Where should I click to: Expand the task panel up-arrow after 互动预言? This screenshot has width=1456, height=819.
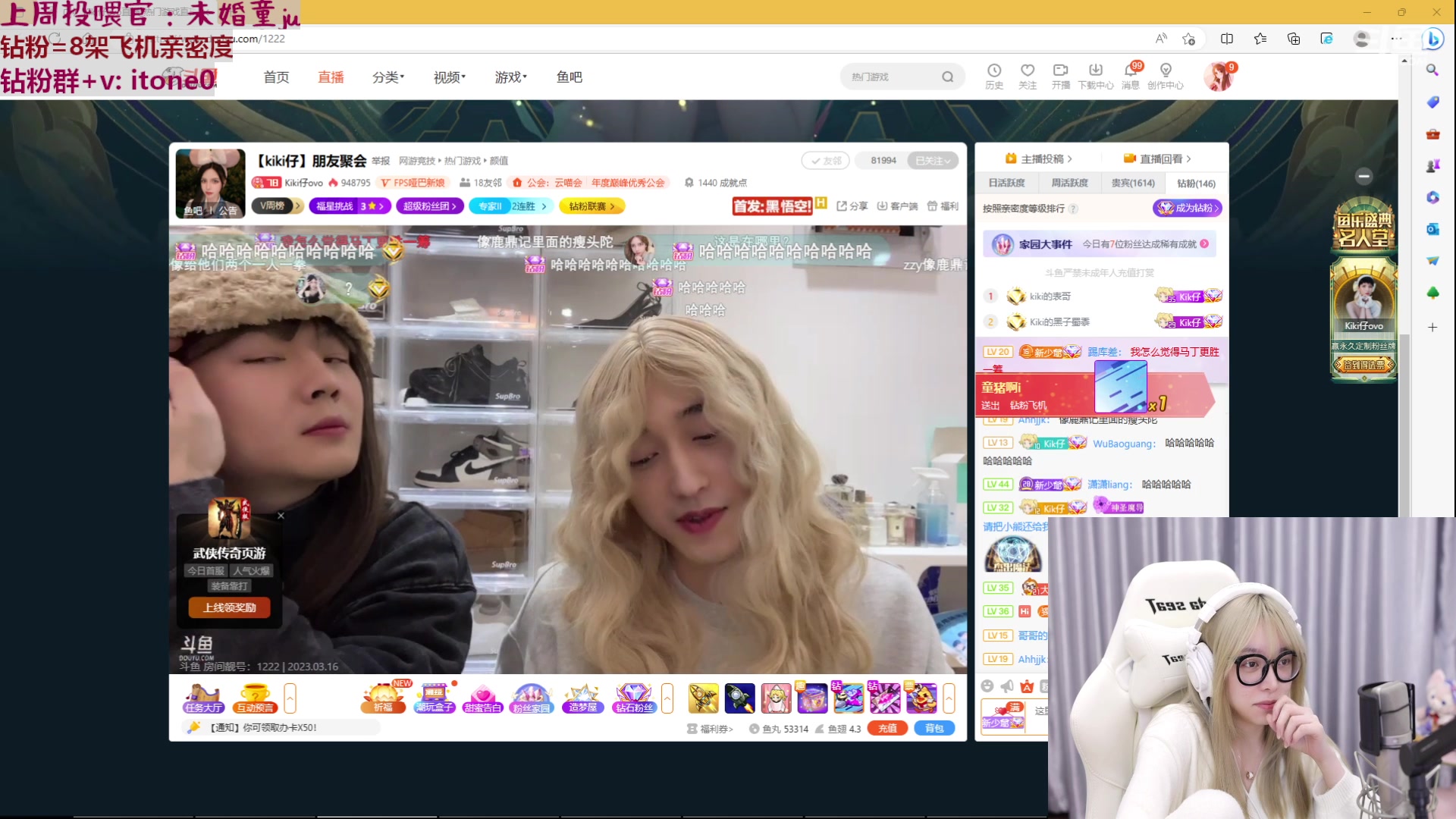point(290,698)
